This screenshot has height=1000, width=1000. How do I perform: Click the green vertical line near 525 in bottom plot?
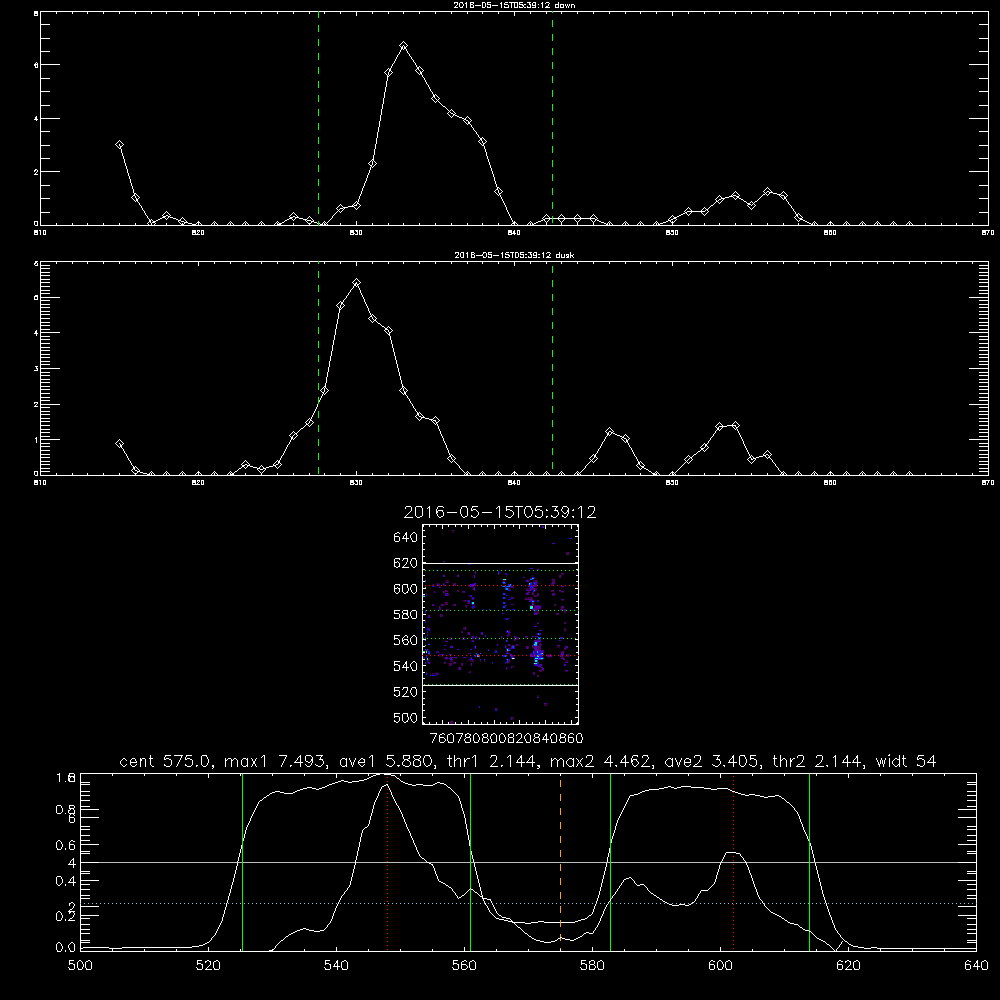coord(242,862)
